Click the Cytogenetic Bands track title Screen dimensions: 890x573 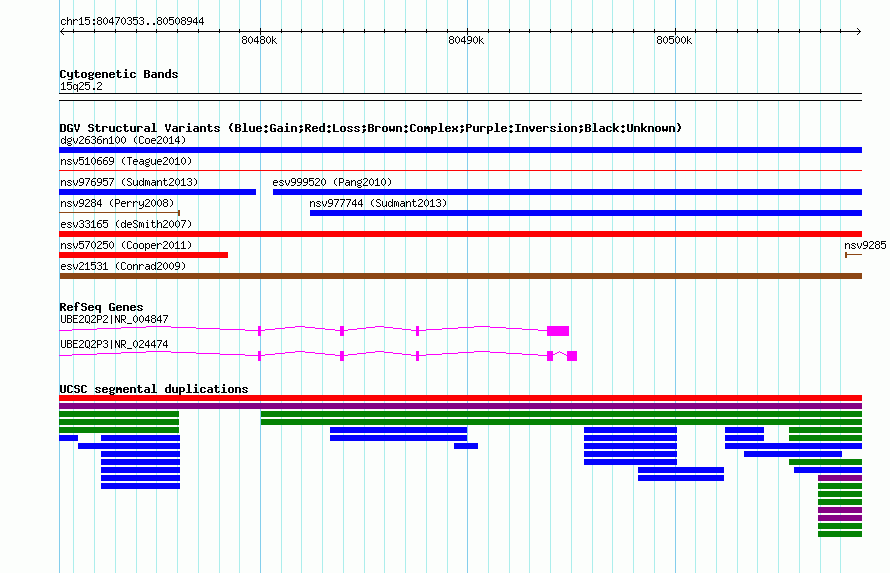(x=119, y=74)
